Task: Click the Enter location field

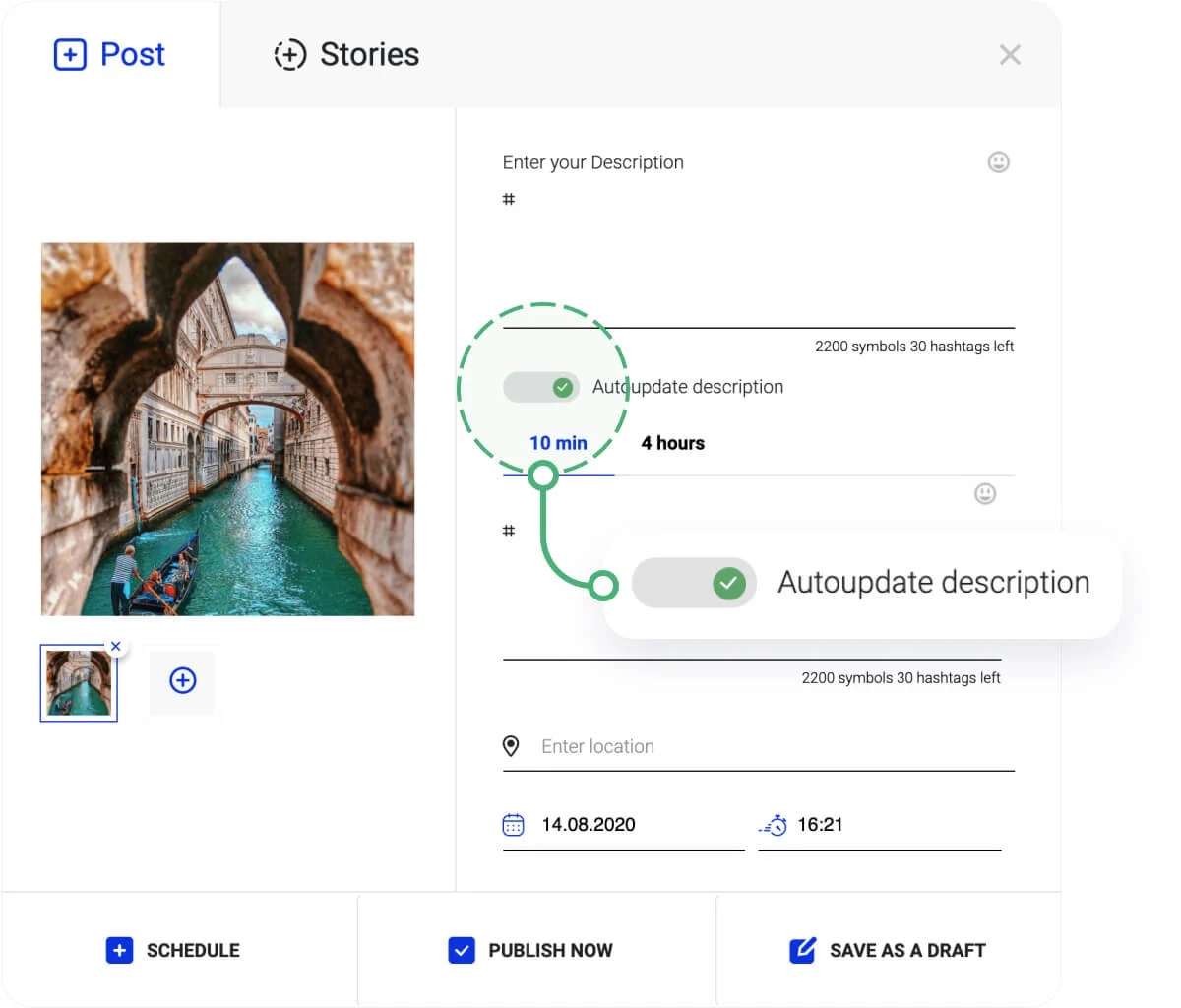Action: click(x=758, y=746)
